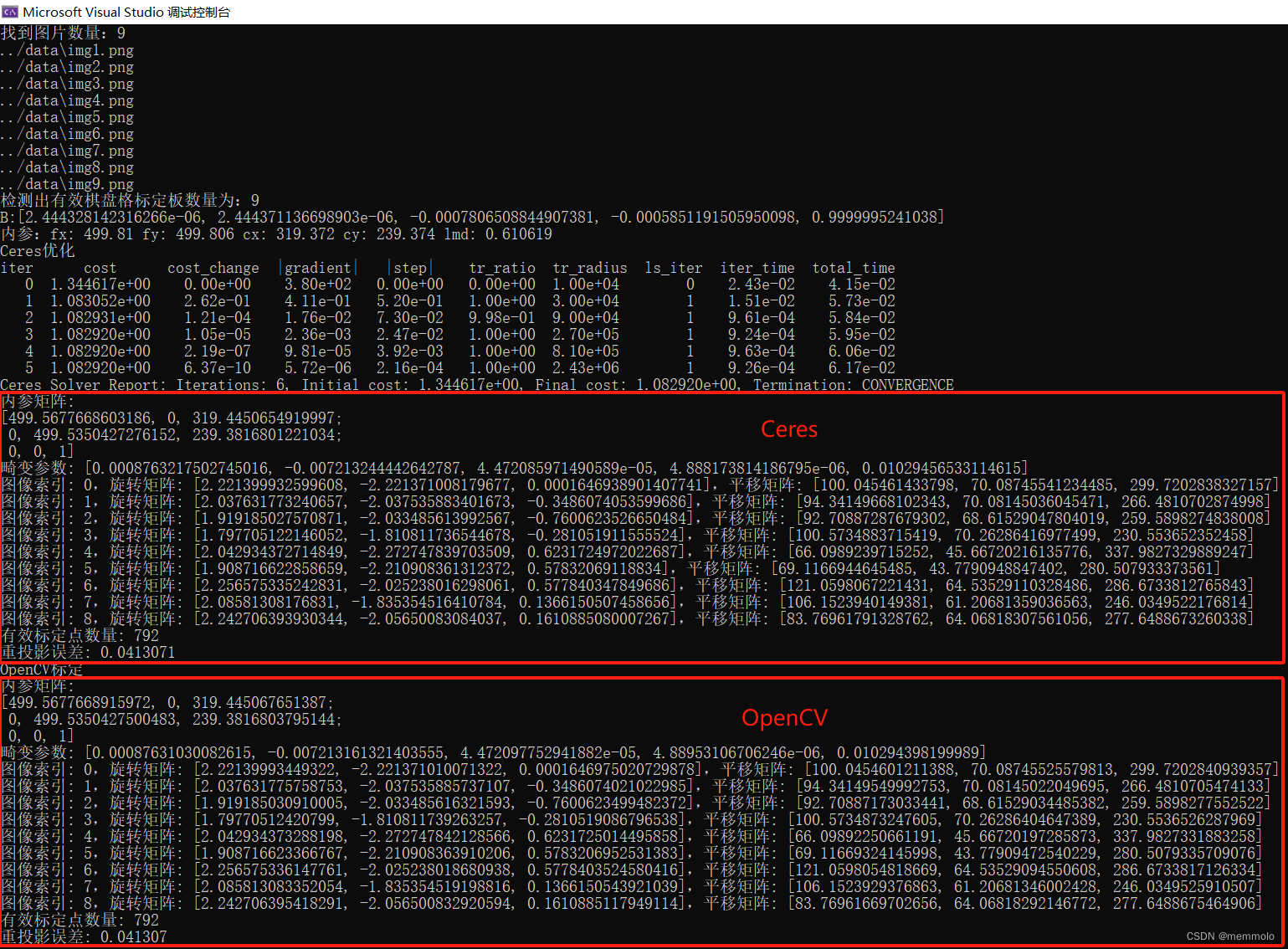The width and height of the screenshot is (1288, 949).
Task: Click Ceres intrinsic row '0, 499.5350427276152, 239.3816801221034;'
Action: pos(175,434)
